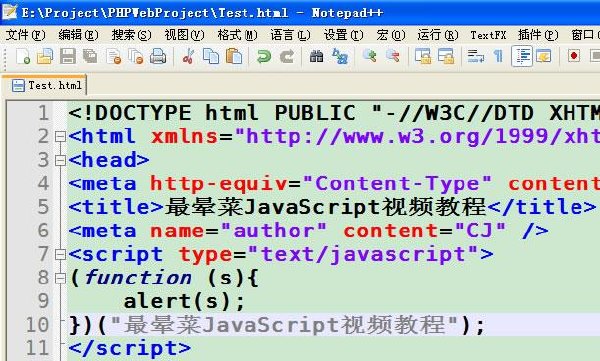This screenshot has width=600, height=361.
Task: Open the 语言(L) menu
Action: click(x=290, y=35)
